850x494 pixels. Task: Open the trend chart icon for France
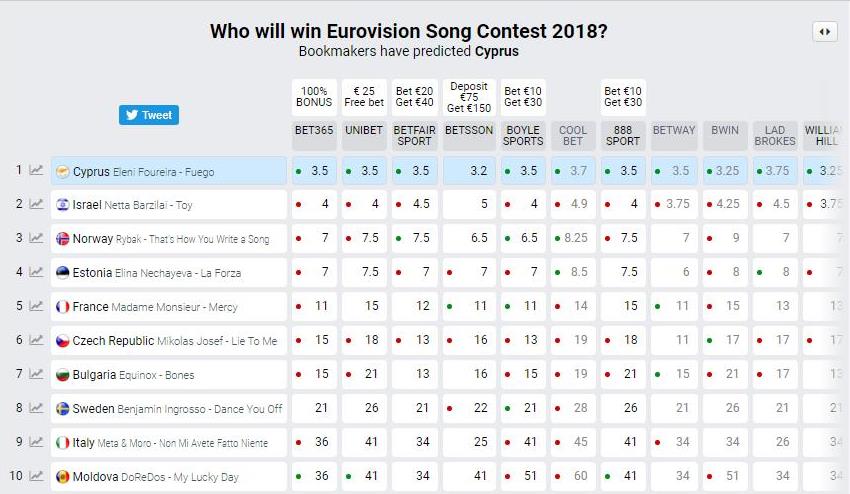36,306
